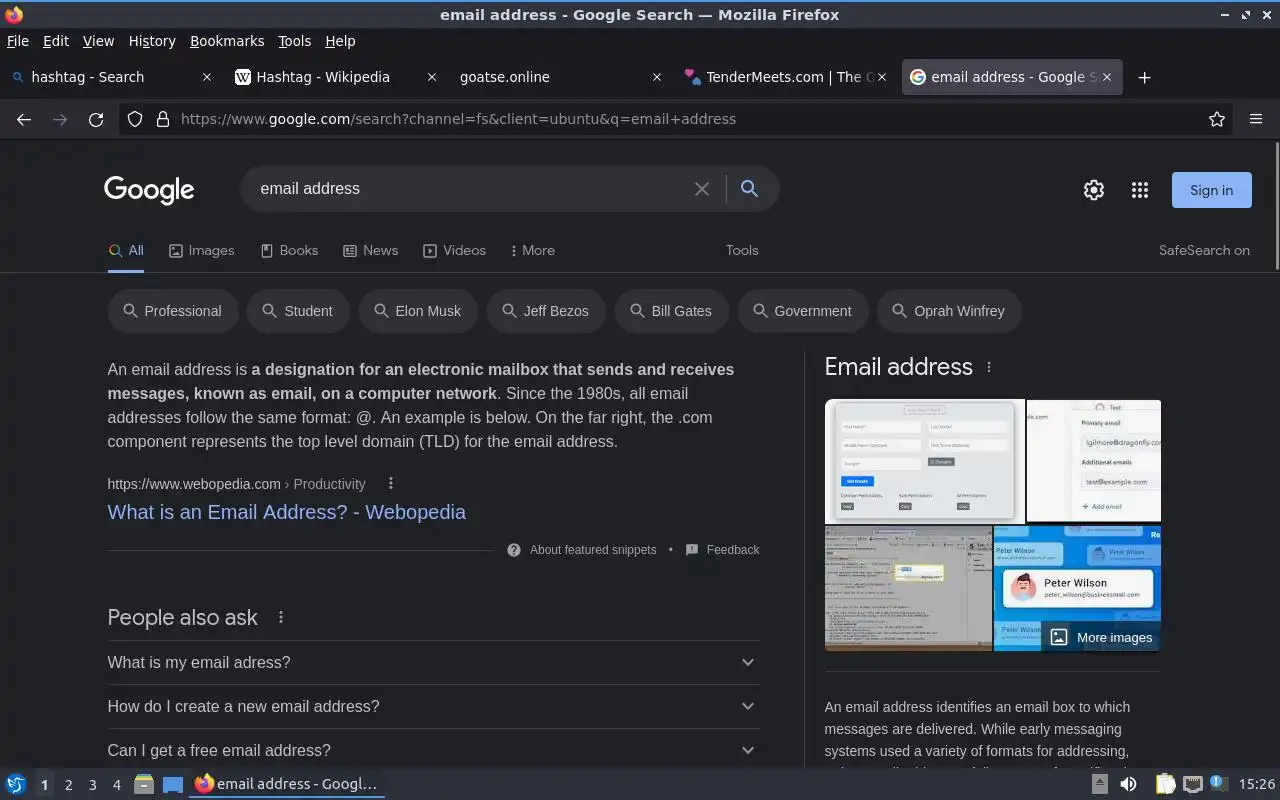This screenshot has height=800, width=1280.
Task: Open clipboard manager tray icon
Action: pyautogui.click(x=1165, y=784)
